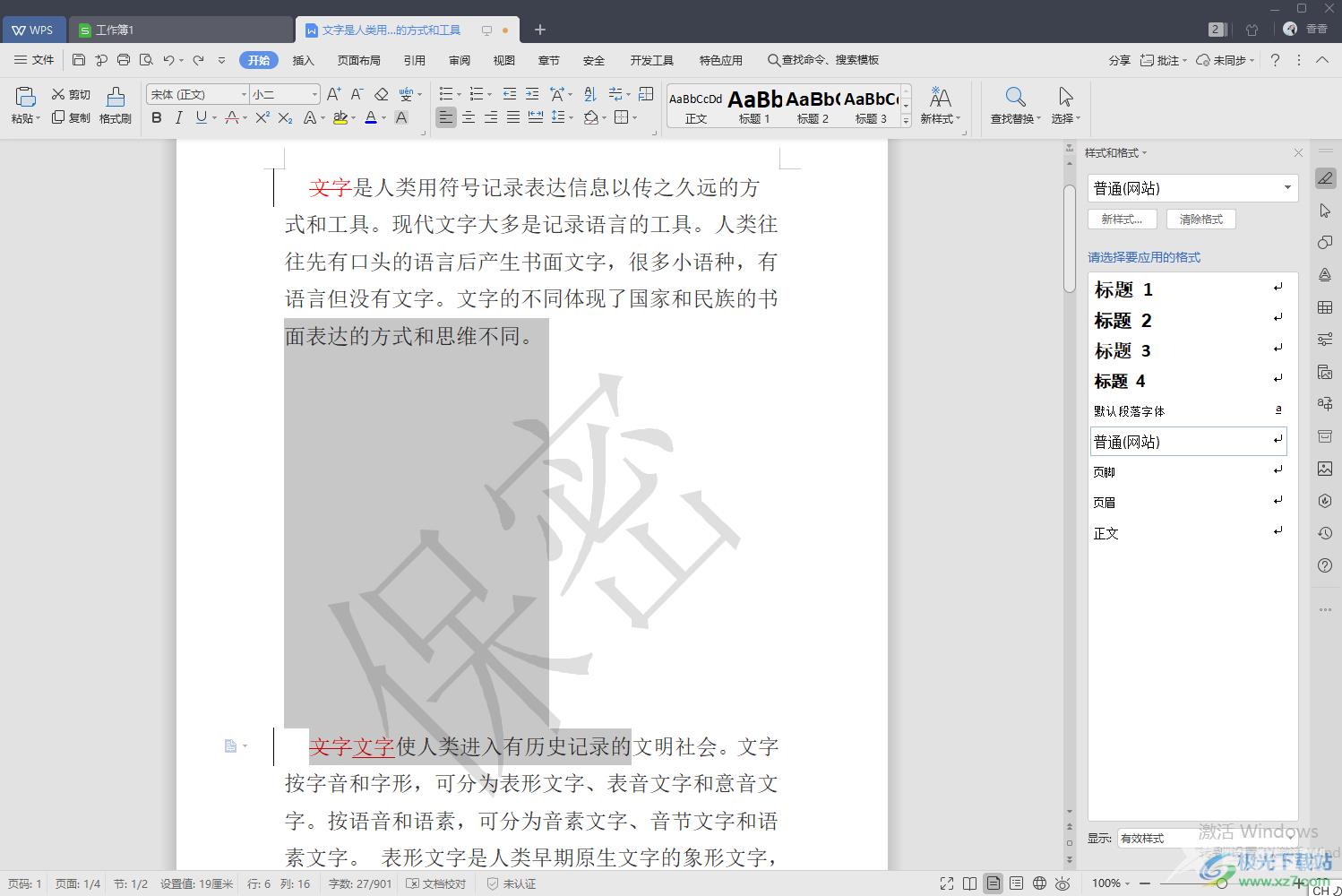Click the 分享 share button

pyautogui.click(x=1119, y=60)
